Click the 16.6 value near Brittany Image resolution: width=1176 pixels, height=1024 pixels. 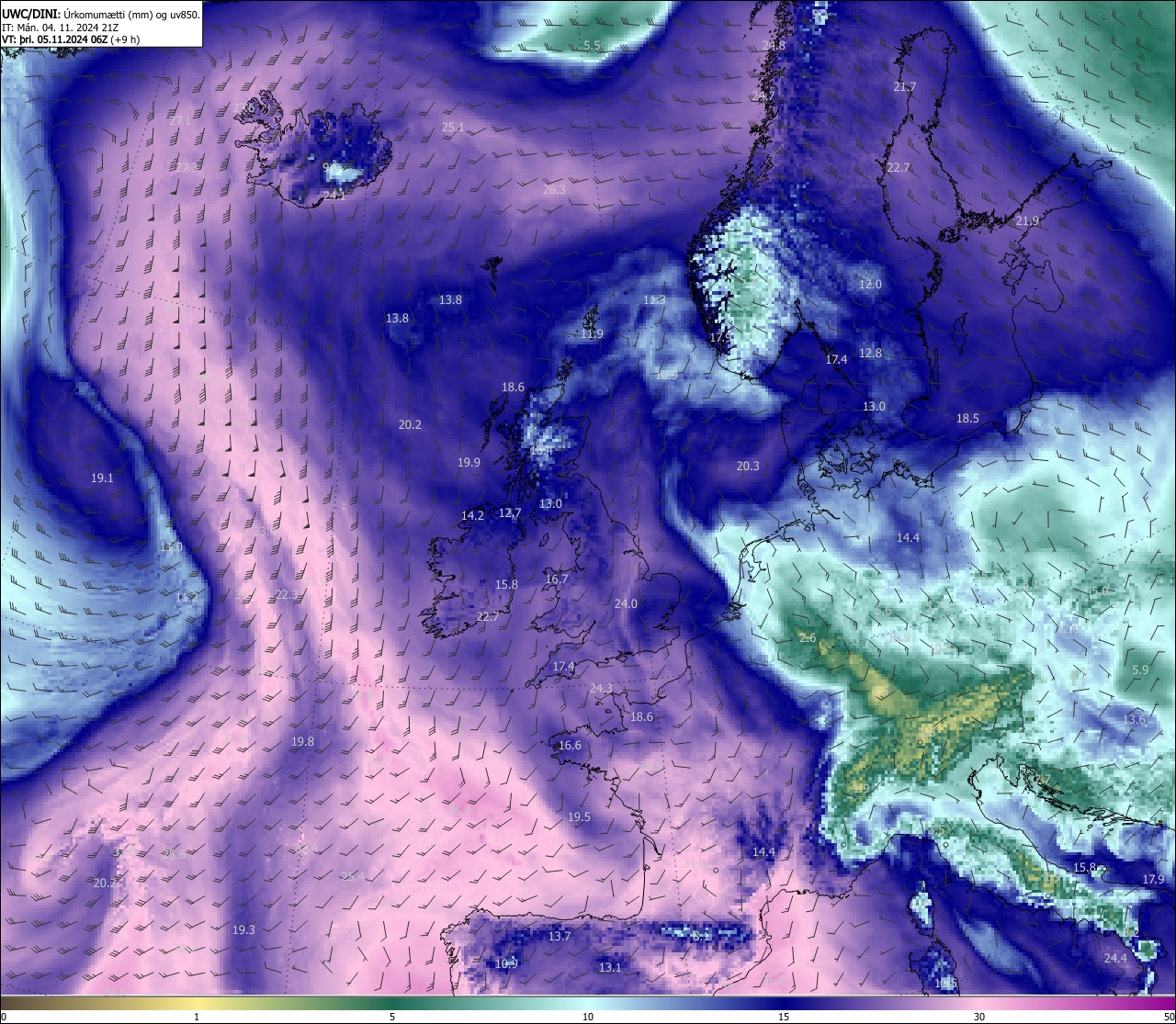[570, 746]
